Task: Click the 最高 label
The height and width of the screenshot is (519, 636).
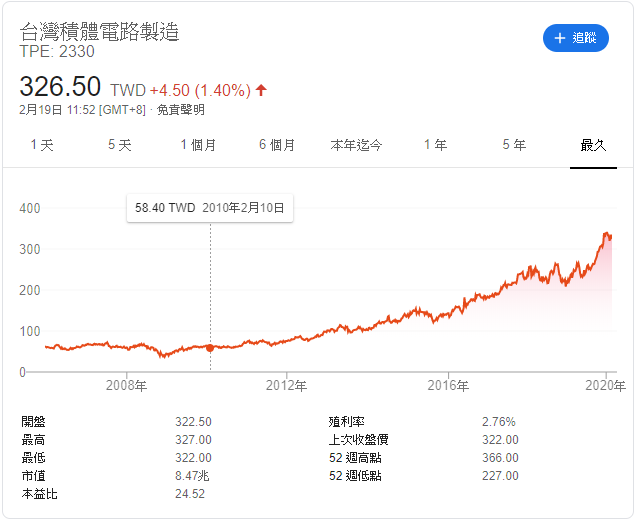Action: coord(33,440)
